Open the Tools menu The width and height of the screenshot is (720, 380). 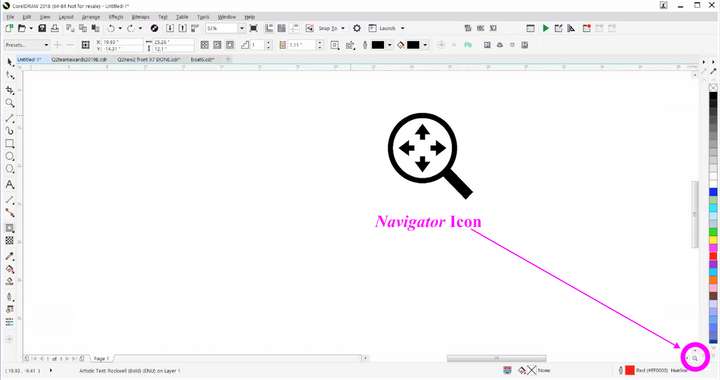click(203, 17)
